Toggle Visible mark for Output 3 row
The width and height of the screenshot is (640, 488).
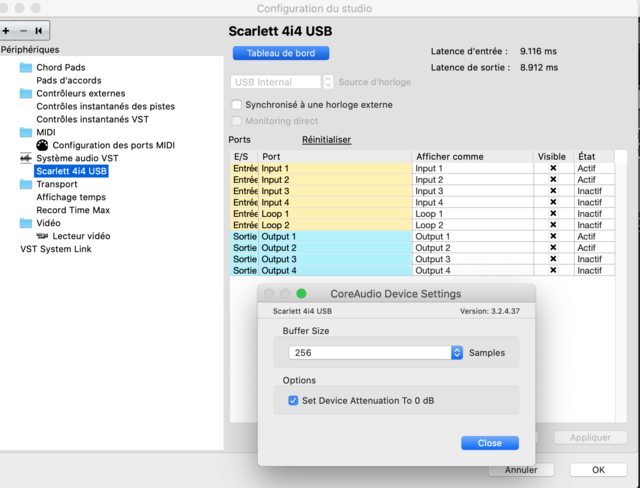[x=553, y=259]
